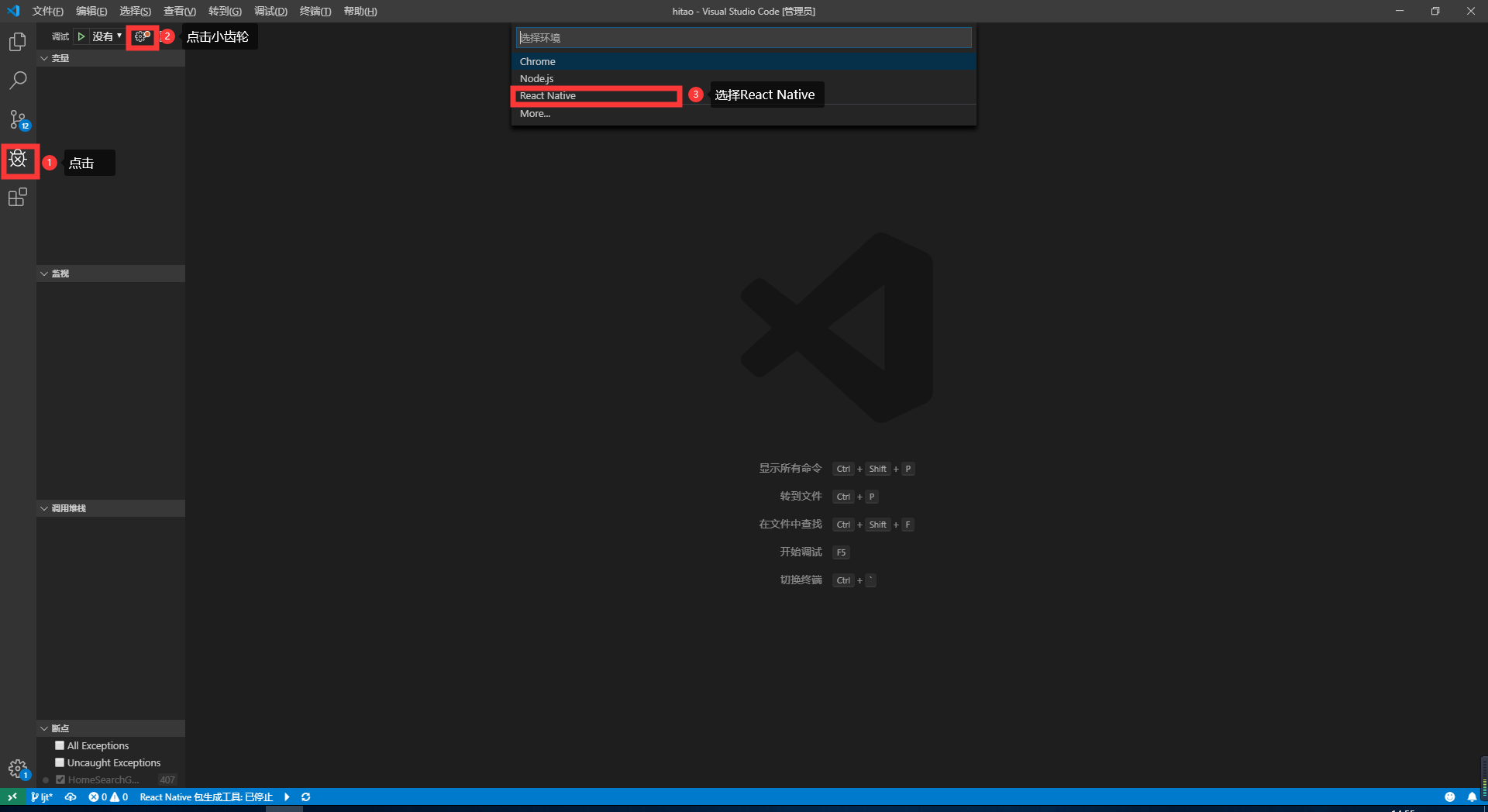This screenshot has width=1488, height=812.
Task: Enable the All Exceptions breakpoint
Action: click(x=60, y=745)
